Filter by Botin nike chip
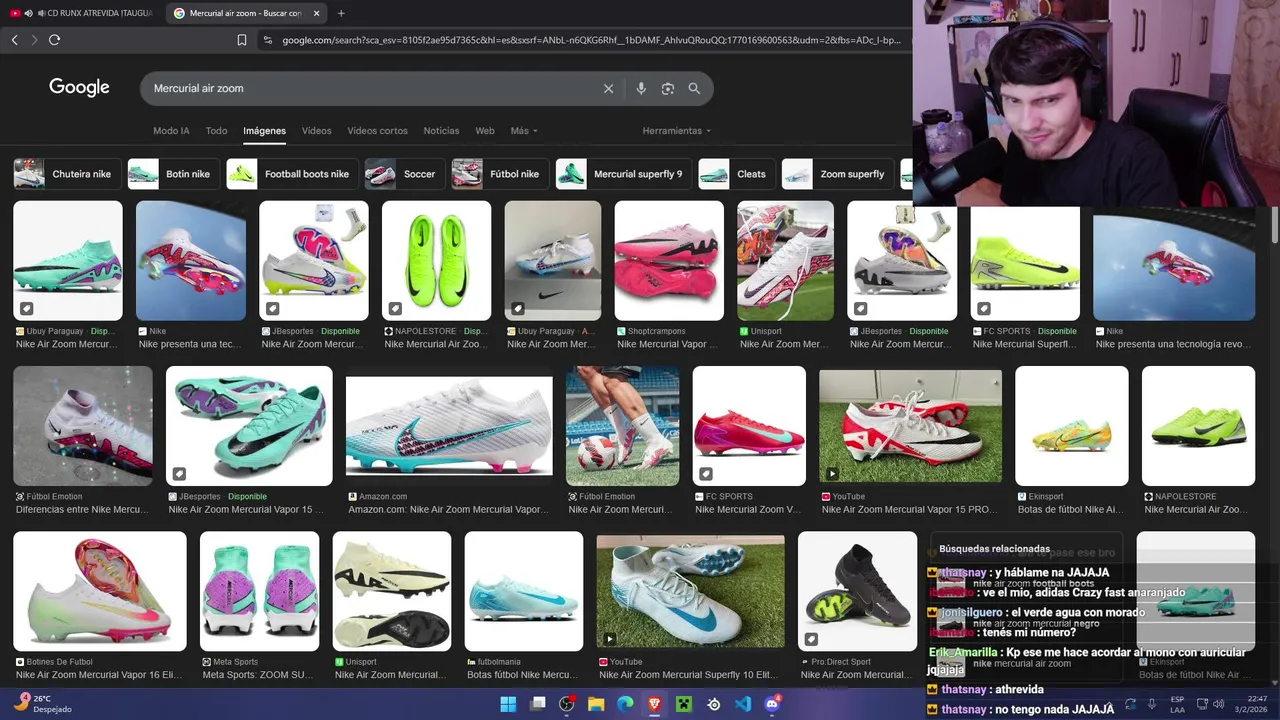The width and height of the screenshot is (1280, 720). click(x=174, y=174)
